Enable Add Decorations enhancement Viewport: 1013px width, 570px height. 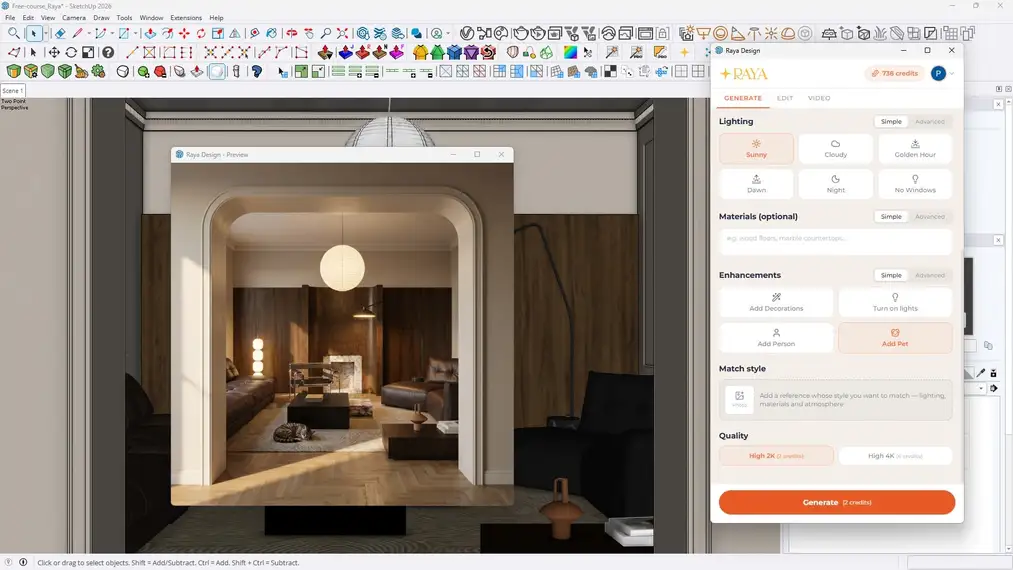pos(776,302)
